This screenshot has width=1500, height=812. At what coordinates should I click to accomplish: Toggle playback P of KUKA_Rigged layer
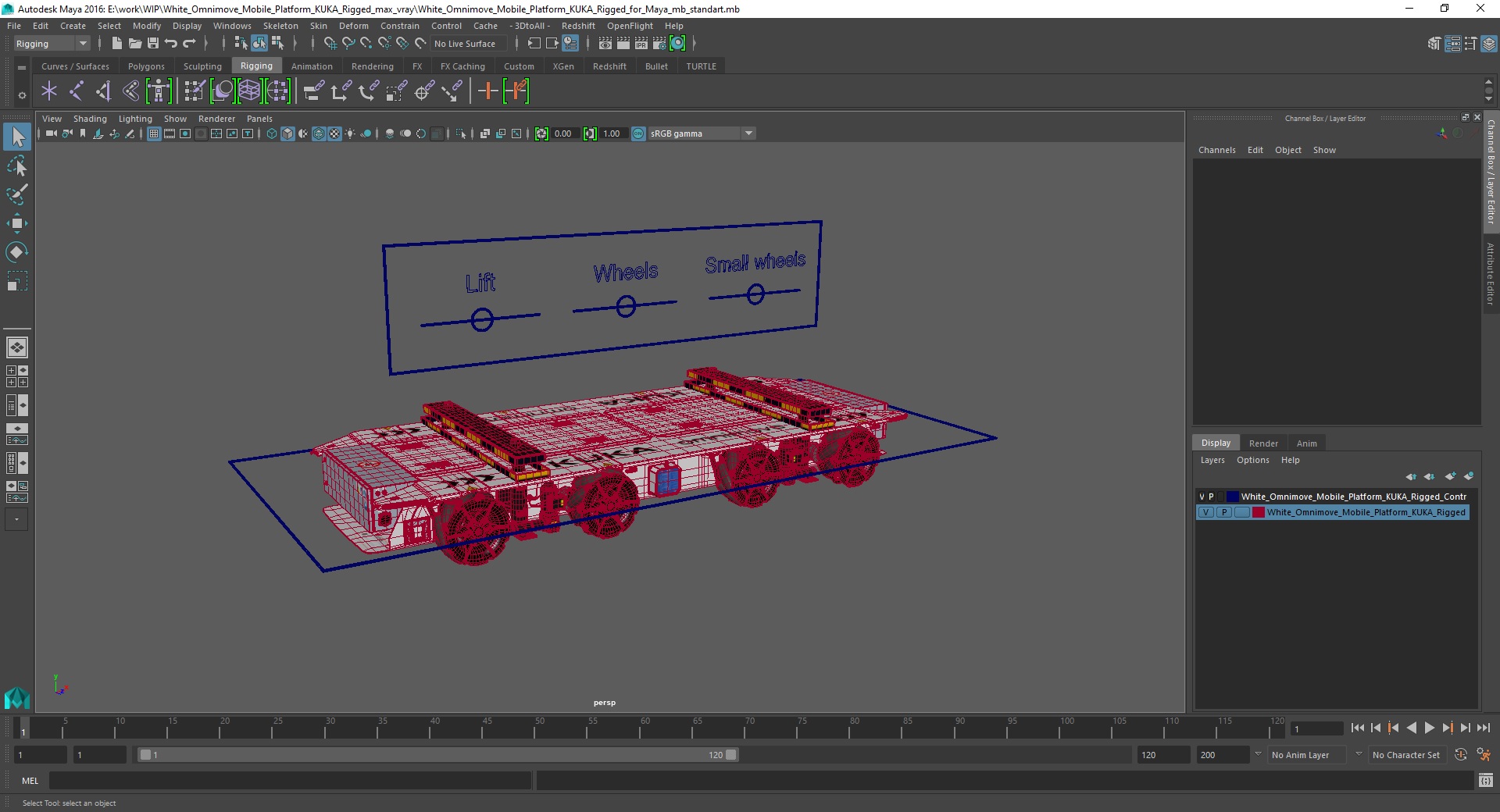point(1224,512)
